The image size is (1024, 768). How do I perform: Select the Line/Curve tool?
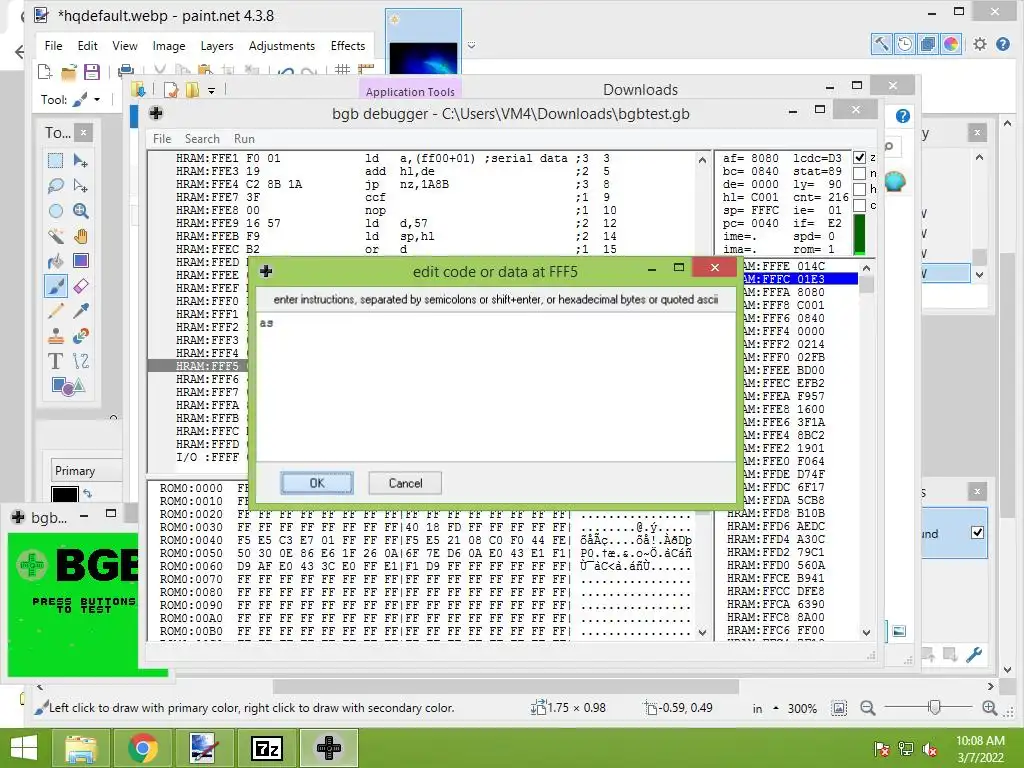click(x=81, y=361)
